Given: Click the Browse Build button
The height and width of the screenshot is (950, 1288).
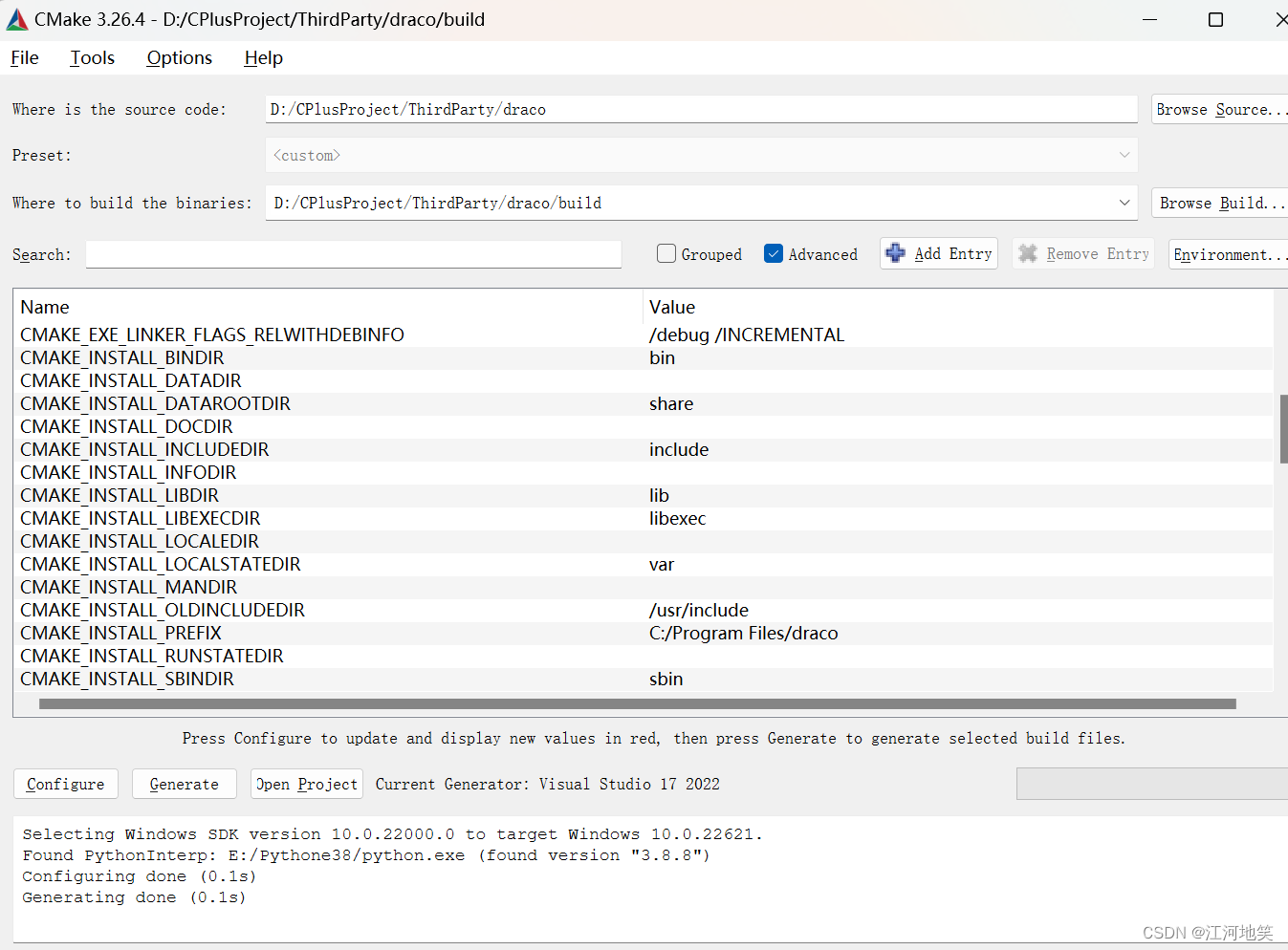Looking at the screenshot, I should tap(1219, 203).
